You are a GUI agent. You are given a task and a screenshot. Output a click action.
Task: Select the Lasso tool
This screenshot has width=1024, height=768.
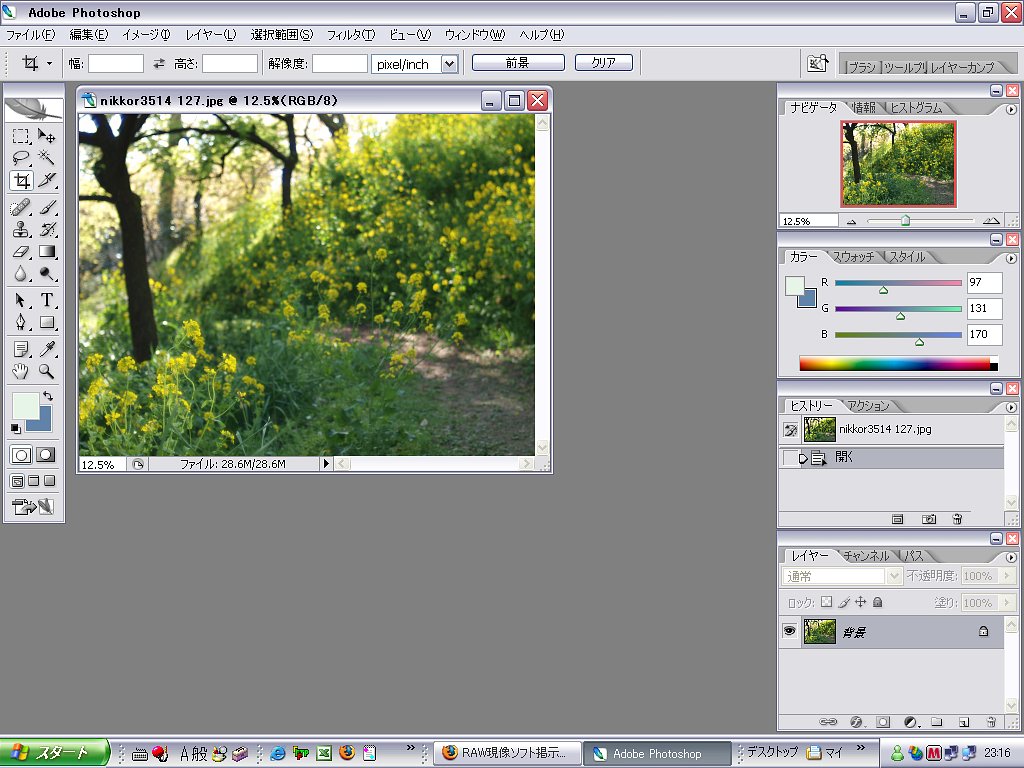tap(21, 157)
